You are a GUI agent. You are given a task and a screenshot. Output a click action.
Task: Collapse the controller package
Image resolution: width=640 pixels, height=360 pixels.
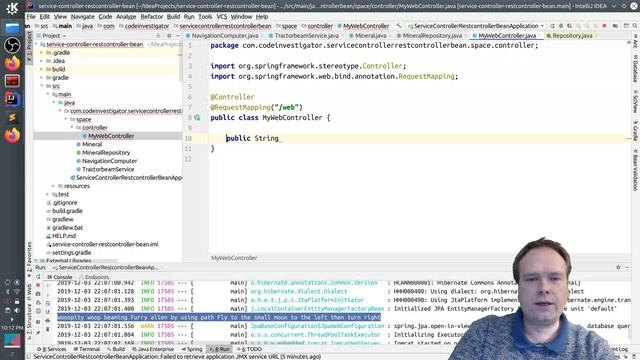[x=72, y=127]
